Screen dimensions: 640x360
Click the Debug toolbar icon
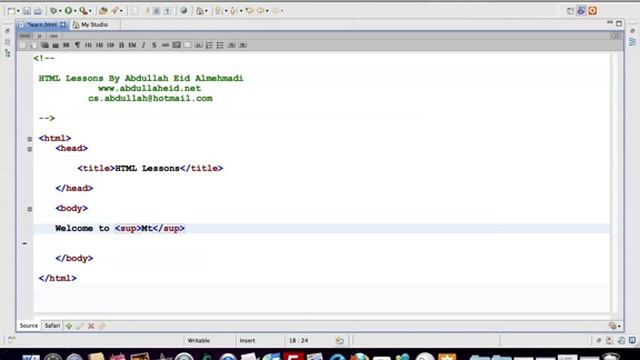click(53, 11)
